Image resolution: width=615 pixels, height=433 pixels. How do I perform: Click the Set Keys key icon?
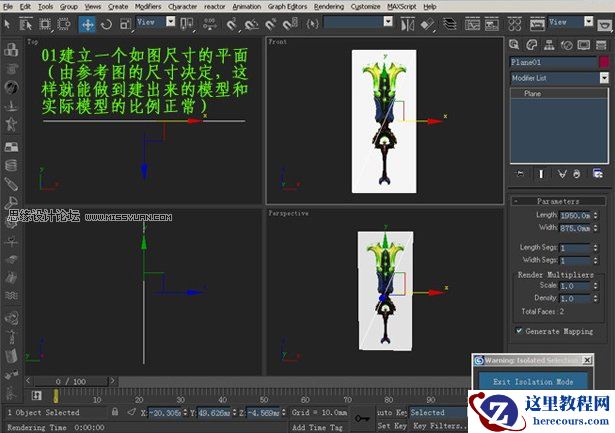[x=362, y=418]
